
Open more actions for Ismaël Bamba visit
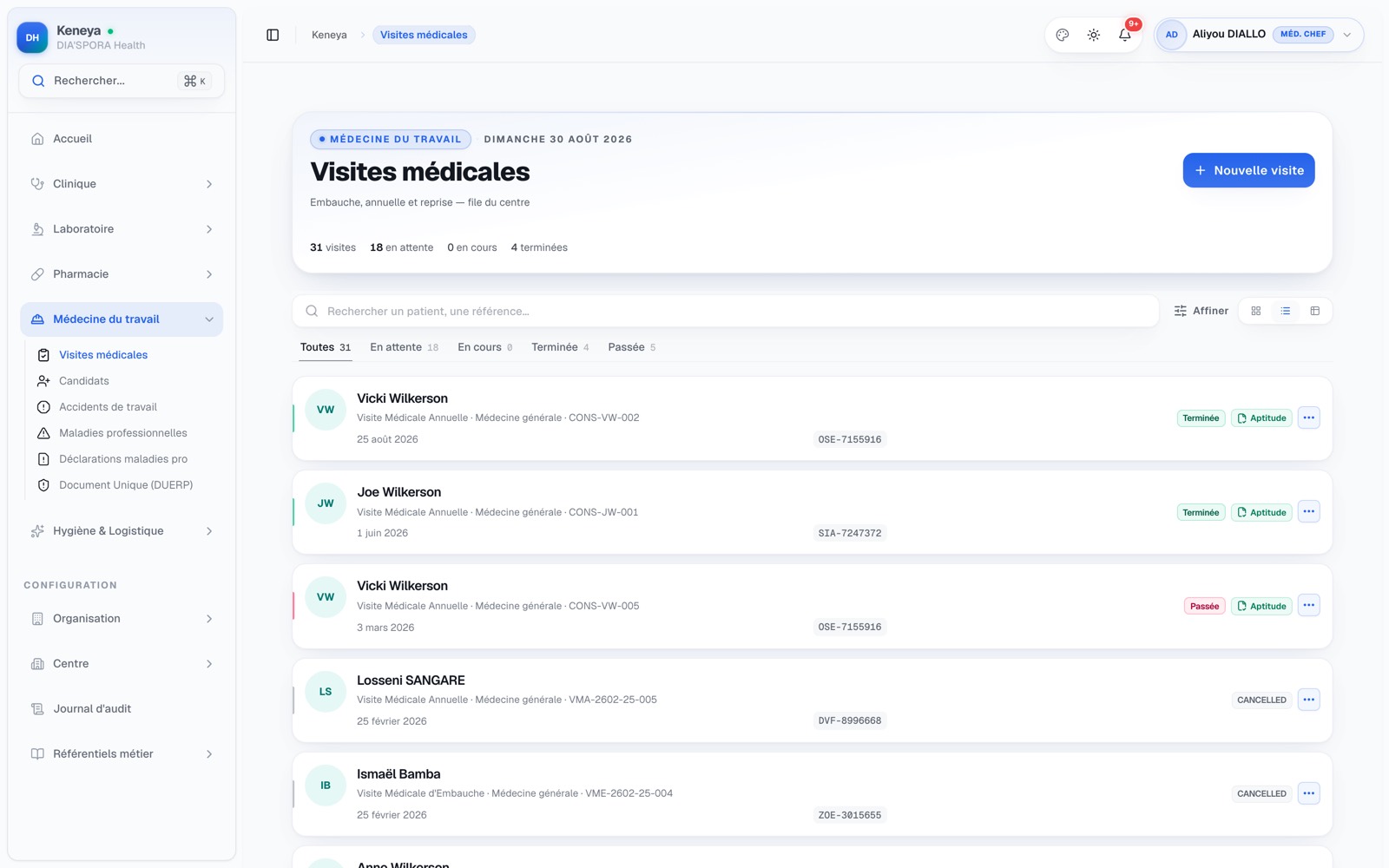(x=1309, y=793)
